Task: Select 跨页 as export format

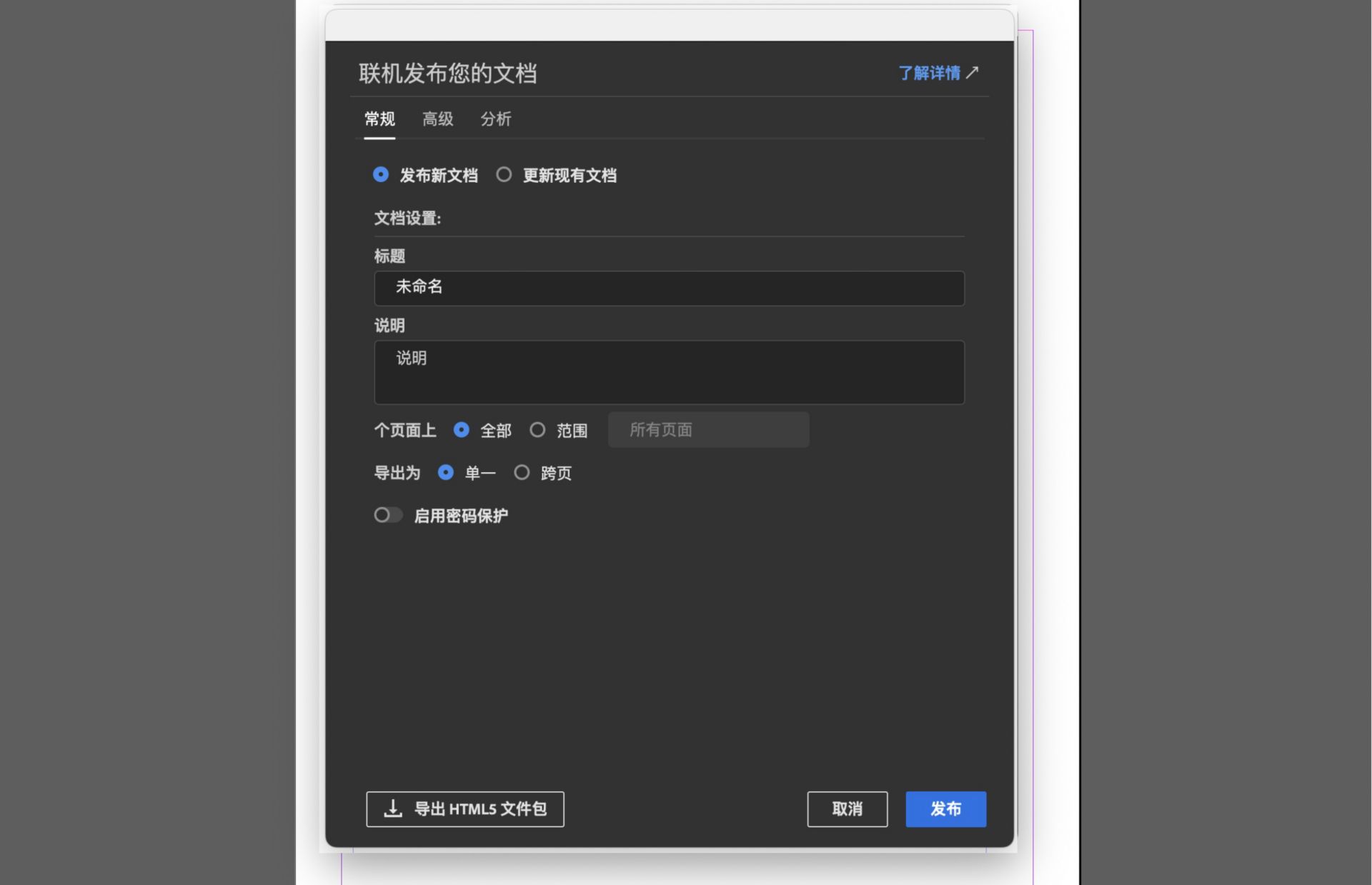Action: point(522,472)
